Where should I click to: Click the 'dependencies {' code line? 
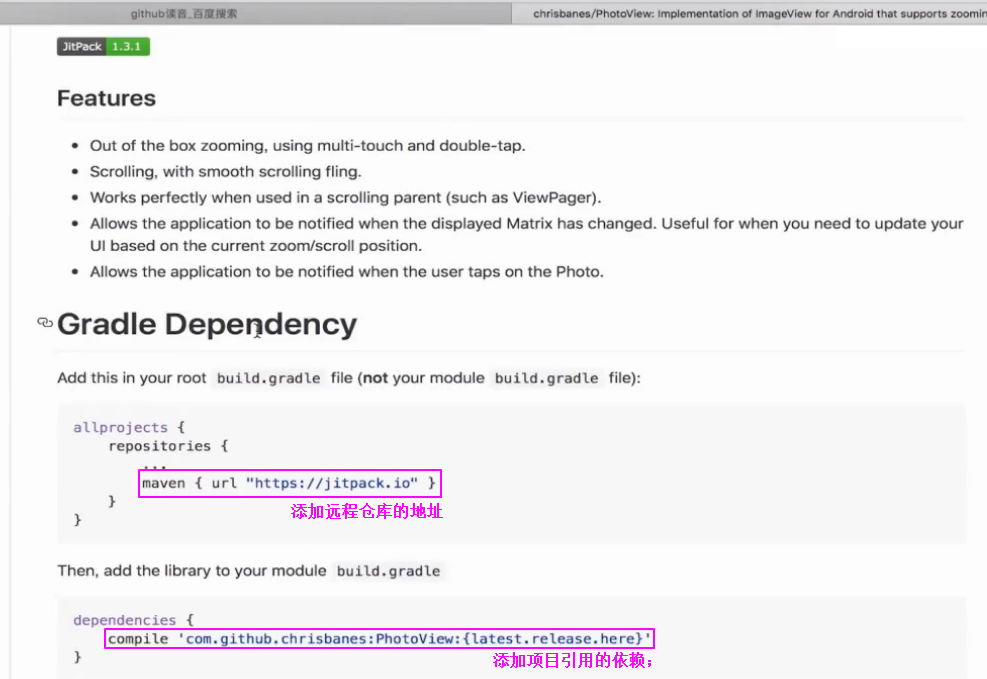pos(133,620)
